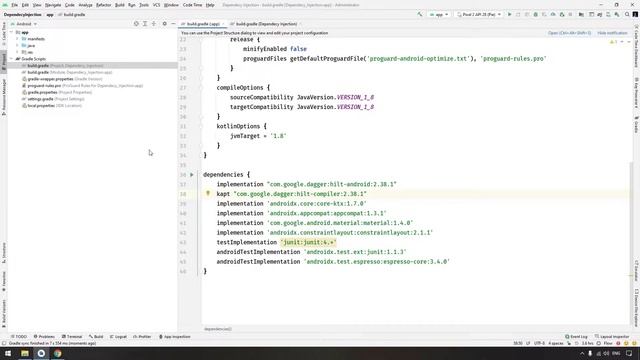The image size is (640, 360).
Task: Toggle the Project side tool window
Action: pyautogui.click(x=4, y=62)
